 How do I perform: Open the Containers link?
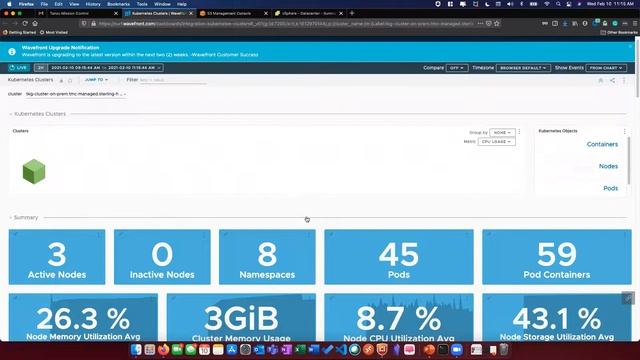coord(602,144)
